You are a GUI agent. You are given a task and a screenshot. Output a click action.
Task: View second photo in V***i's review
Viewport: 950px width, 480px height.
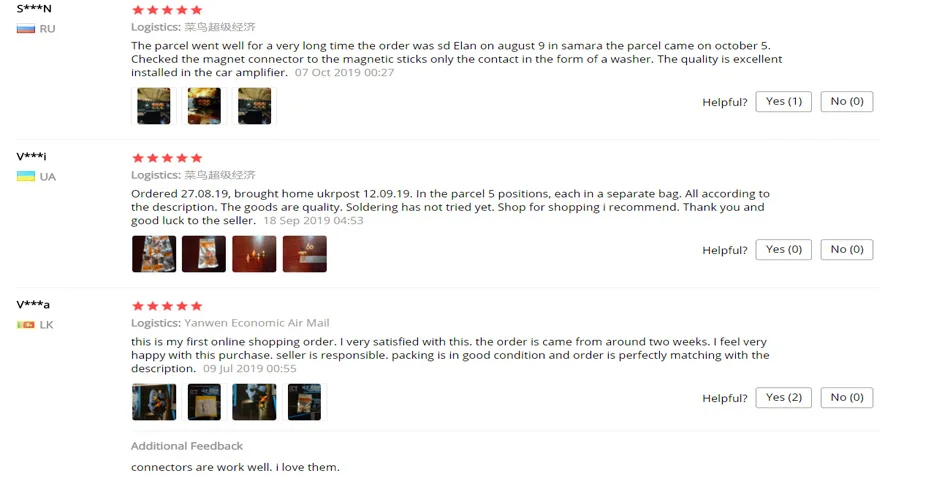click(x=204, y=254)
